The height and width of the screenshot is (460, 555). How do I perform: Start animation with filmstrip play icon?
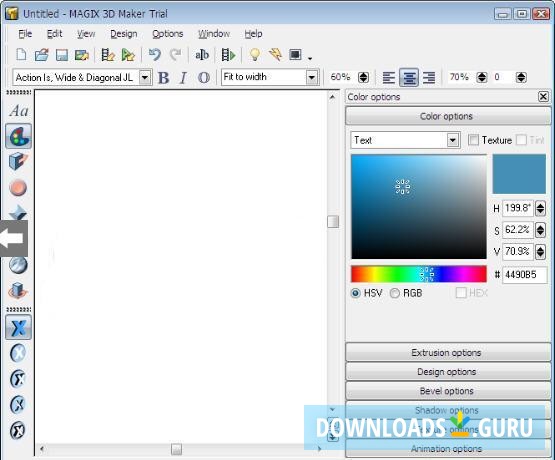228,55
